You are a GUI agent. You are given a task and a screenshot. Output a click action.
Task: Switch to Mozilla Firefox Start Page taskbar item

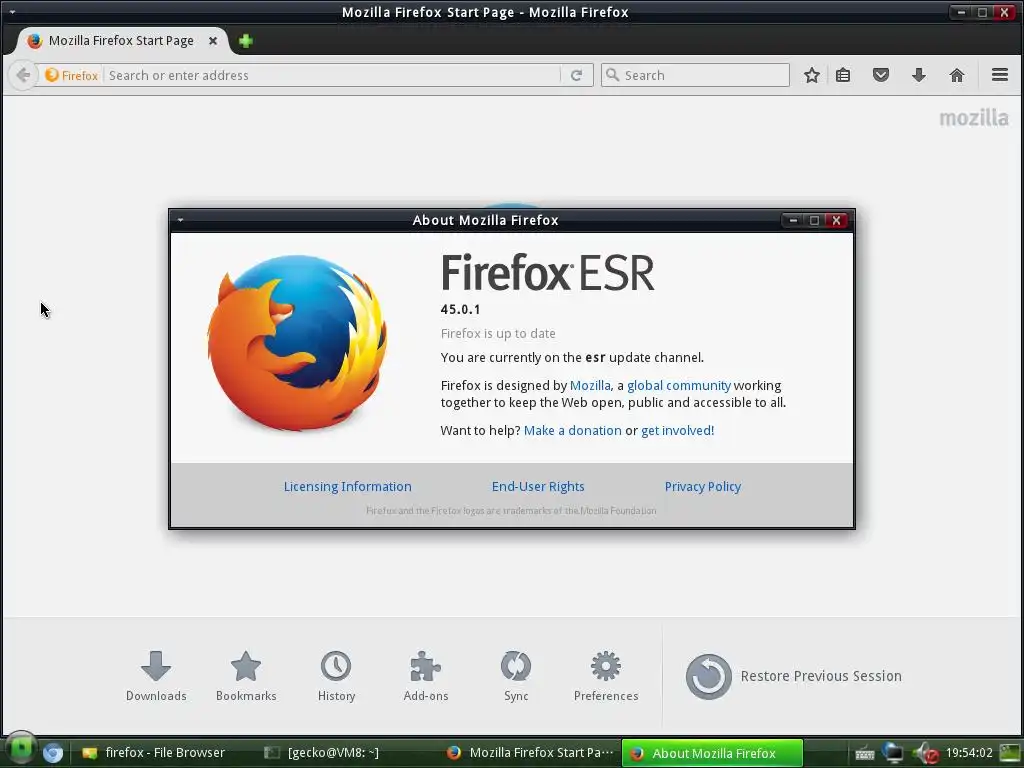[x=530, y=753]
